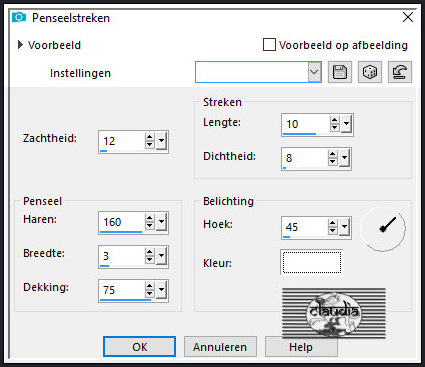425x367 pixels.
Task: Open the Dekking slider dropdown arrow
Action: click(x=161, y=290)
